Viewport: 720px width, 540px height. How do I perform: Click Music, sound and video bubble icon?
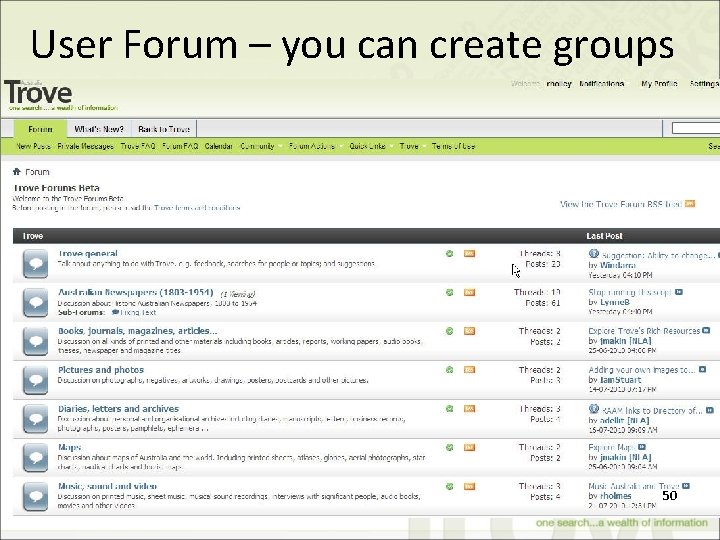[35, 496]
